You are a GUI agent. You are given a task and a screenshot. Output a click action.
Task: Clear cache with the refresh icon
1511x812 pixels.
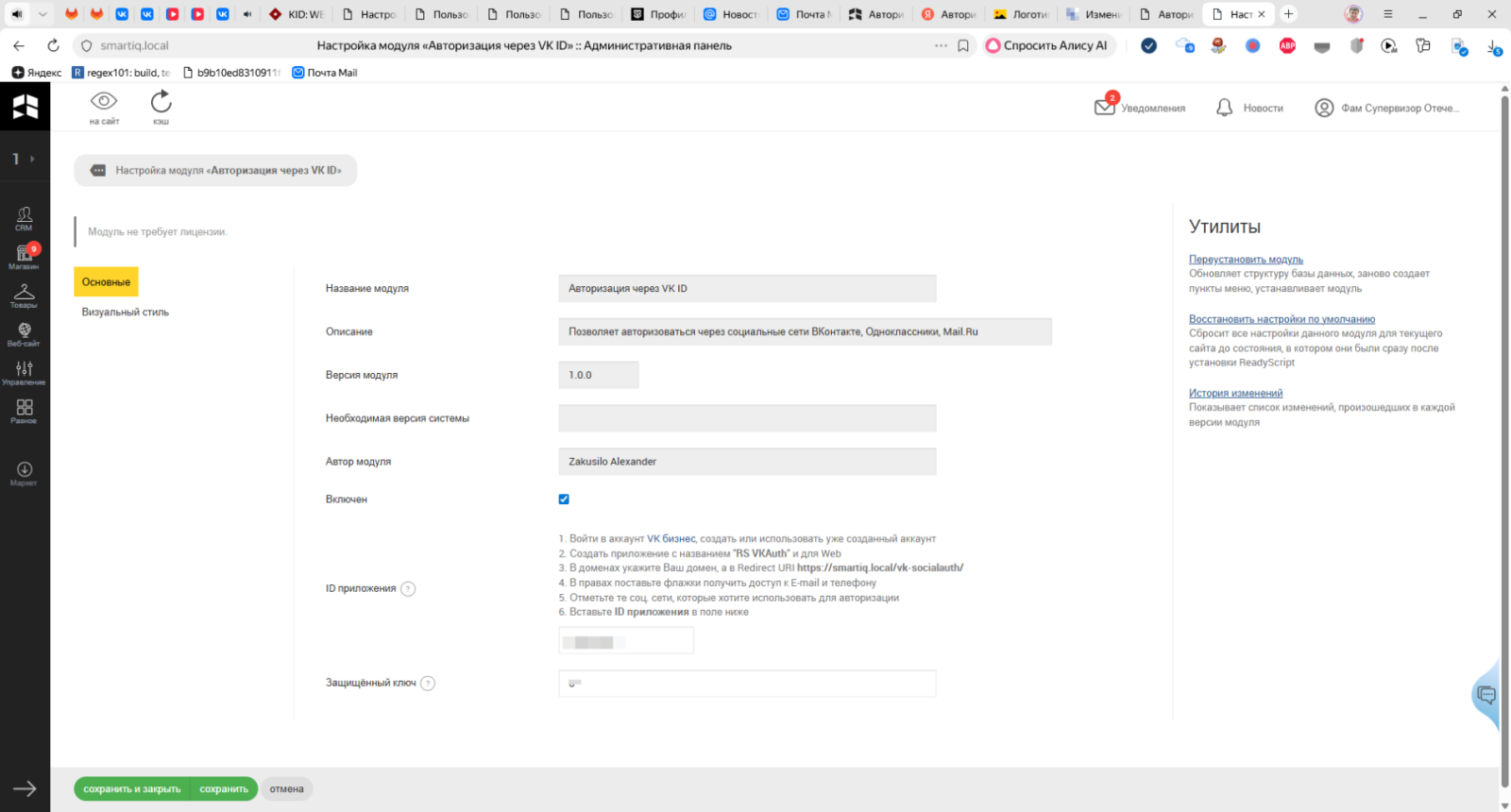pos(161,102)
